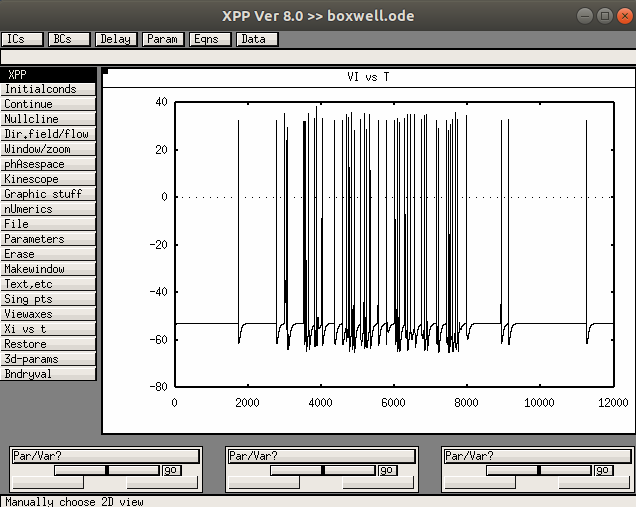636x507 pixels.
Task: Open the File menu entry
Action: click(48, 224)
